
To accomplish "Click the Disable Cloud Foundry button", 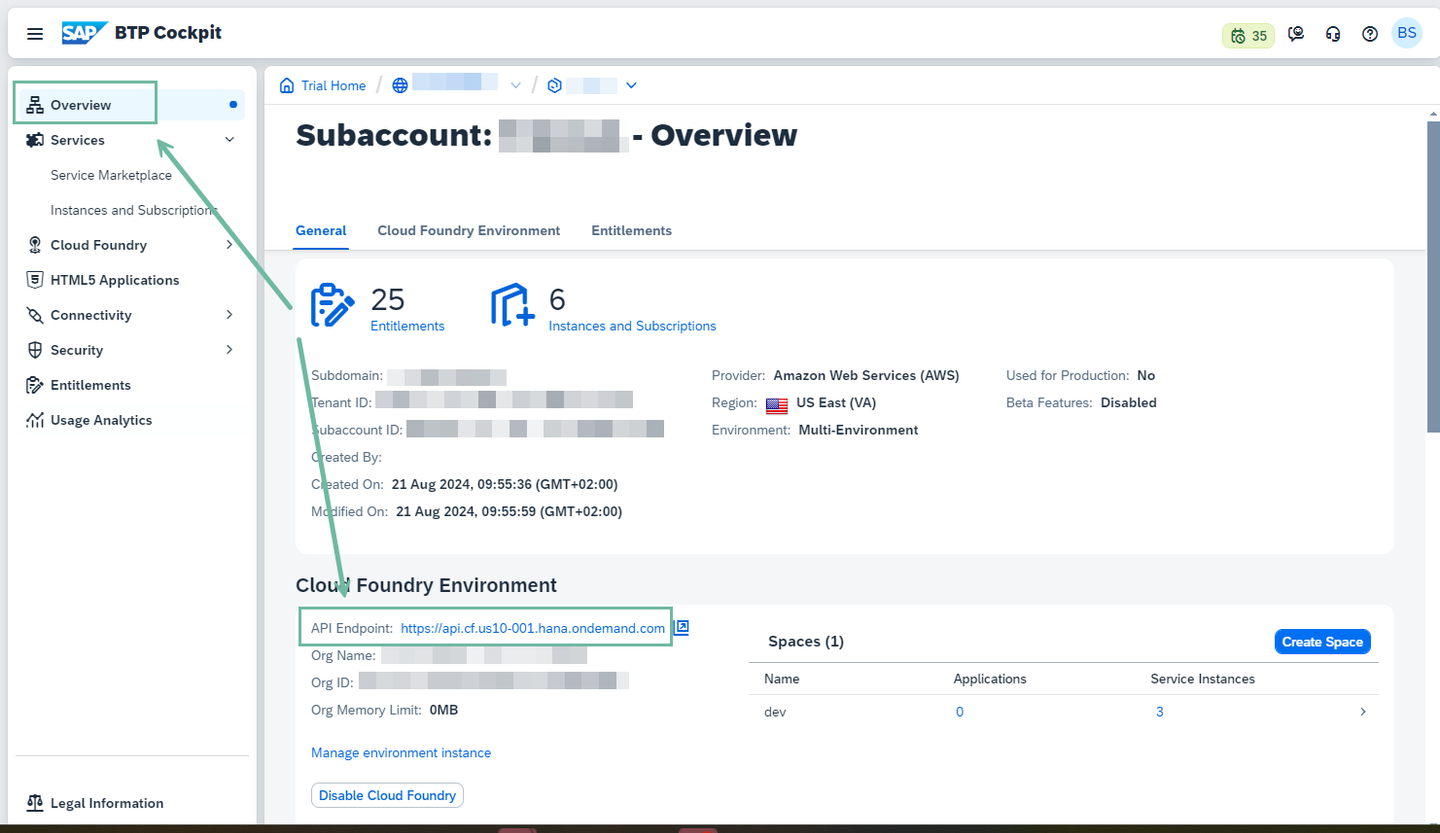I will point(387,796).
